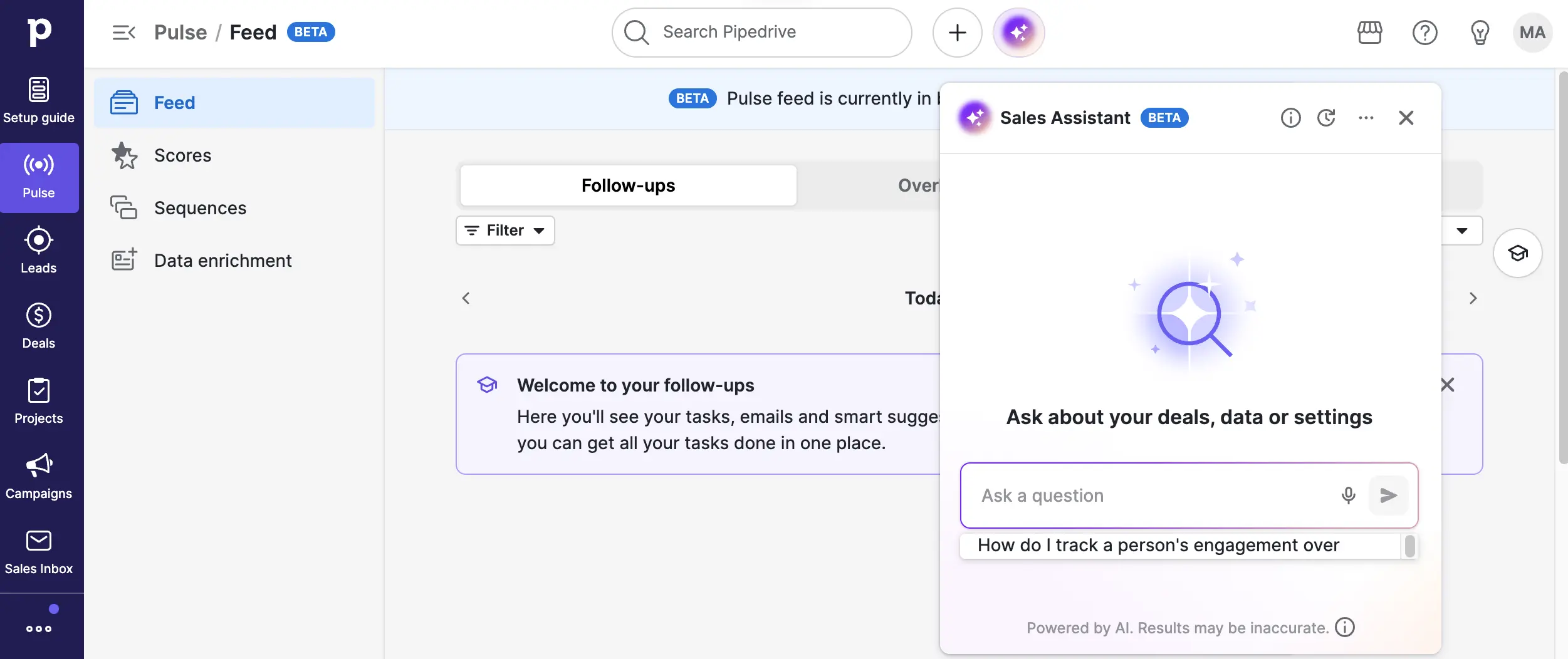
Task: Click the microphone icon in the question box
Action: click(1348, 496)
